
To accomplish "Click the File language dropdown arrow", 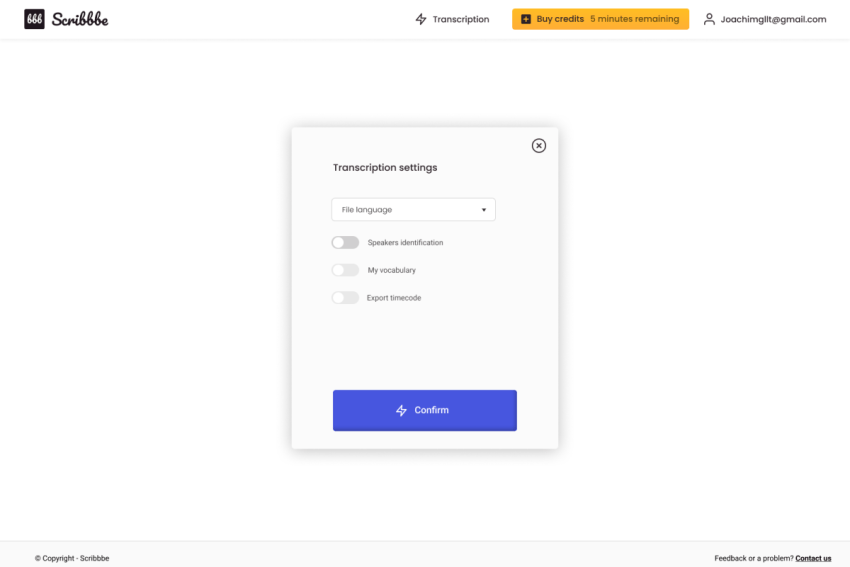I will coord(484,210).
